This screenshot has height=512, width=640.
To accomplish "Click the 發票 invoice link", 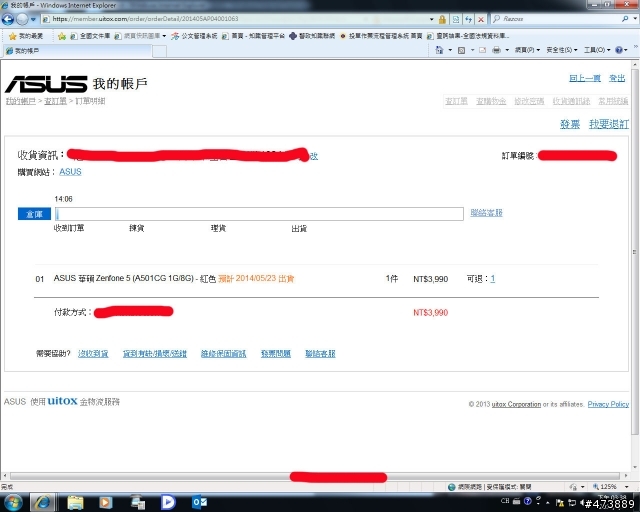I will coord(570,124).
